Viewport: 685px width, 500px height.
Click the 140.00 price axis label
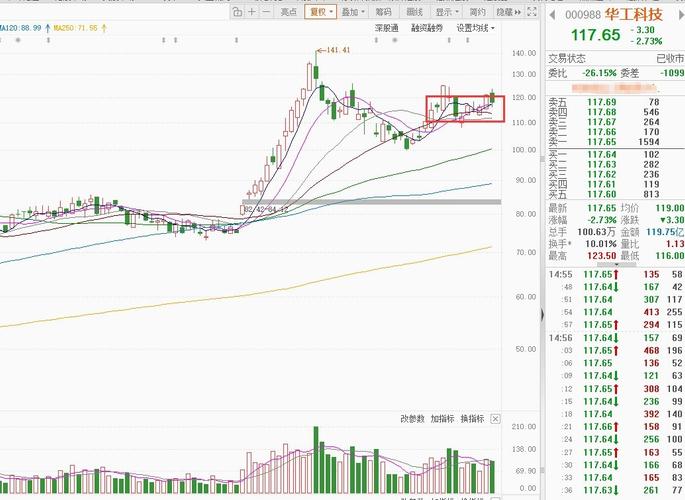pyautogui.click(x=524, y=53)
